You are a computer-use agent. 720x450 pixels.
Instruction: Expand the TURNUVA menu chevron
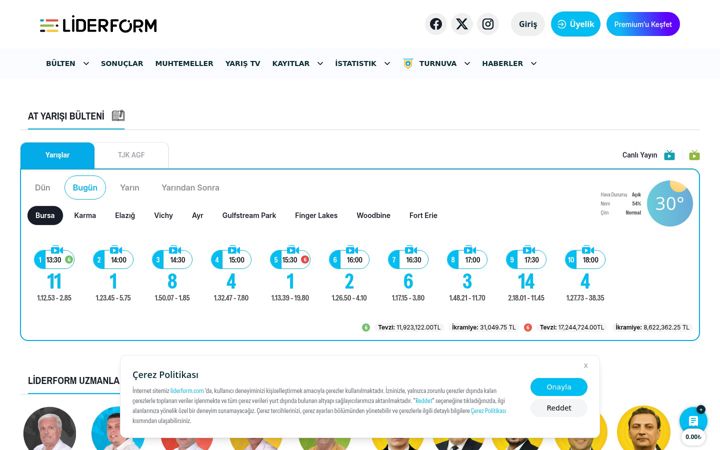[x=467, y=63]
